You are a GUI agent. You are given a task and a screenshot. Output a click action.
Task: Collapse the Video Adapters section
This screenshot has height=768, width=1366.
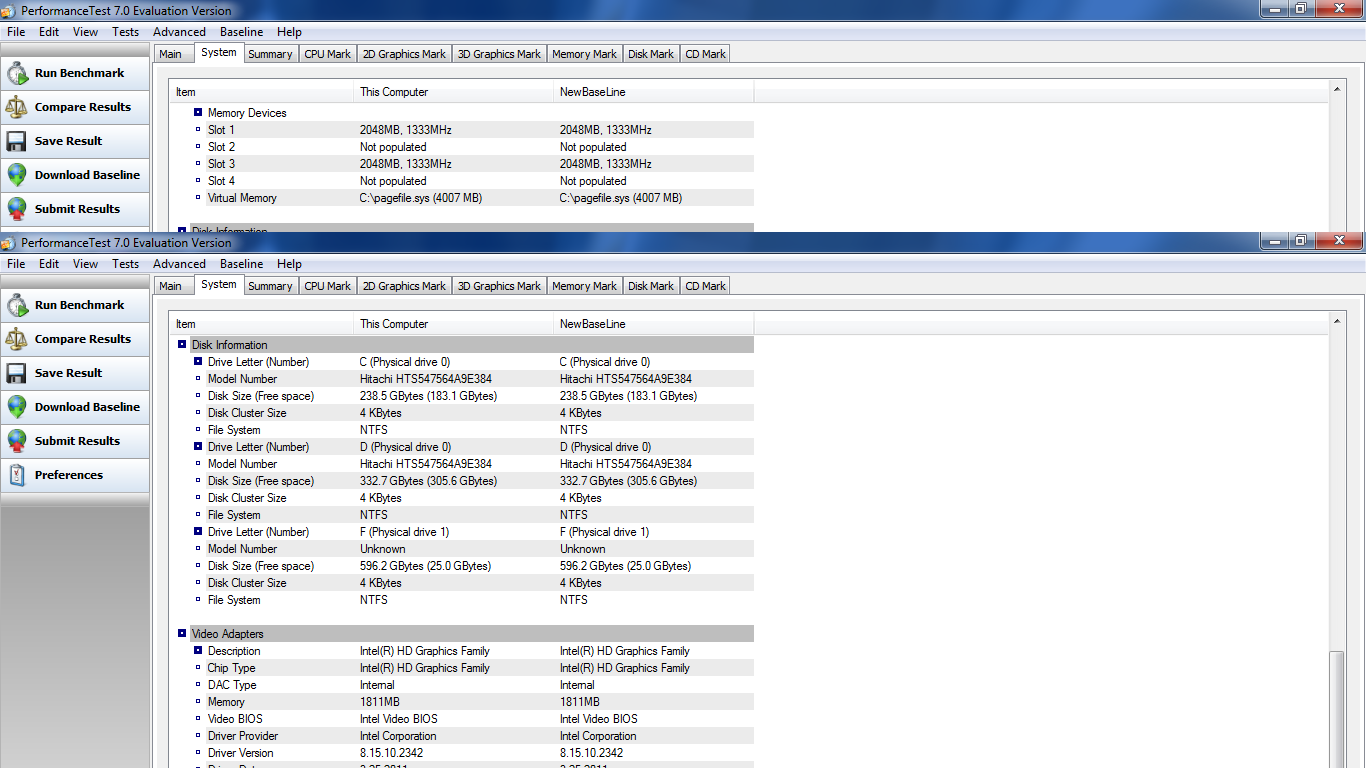tap(182, 634)
